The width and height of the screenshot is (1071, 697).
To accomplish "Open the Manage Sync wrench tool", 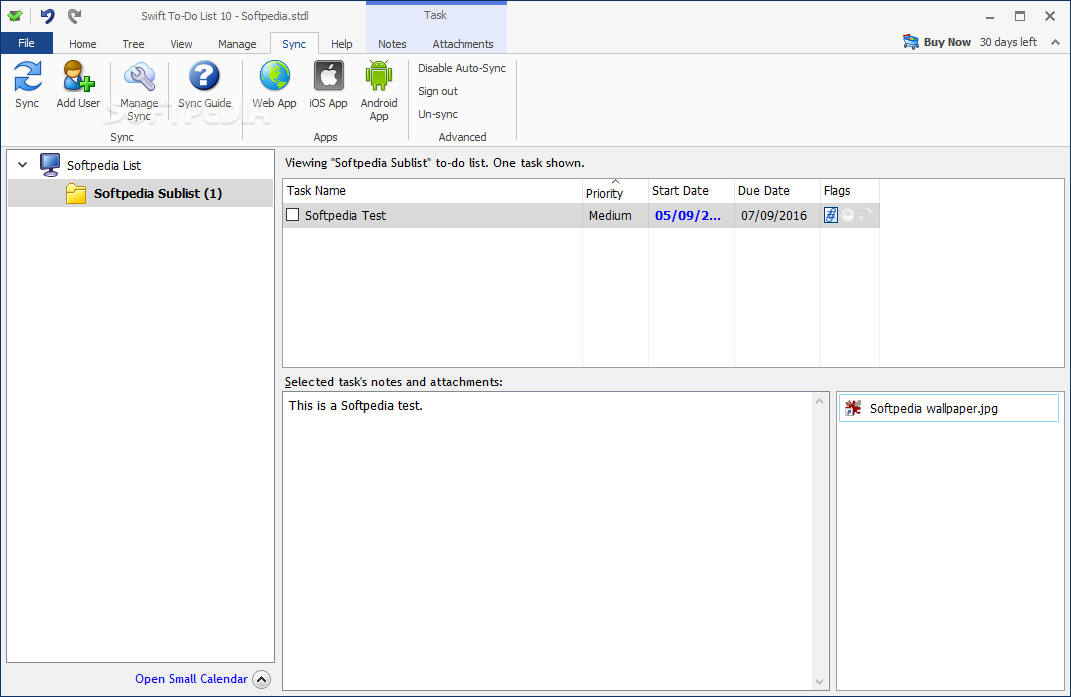I will 139,77.
